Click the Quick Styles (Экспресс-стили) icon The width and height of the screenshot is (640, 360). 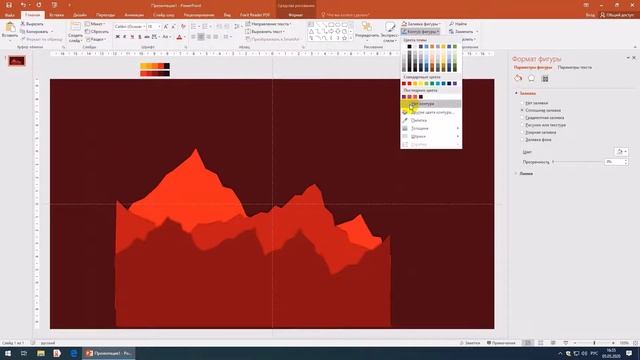pos(390,27)
